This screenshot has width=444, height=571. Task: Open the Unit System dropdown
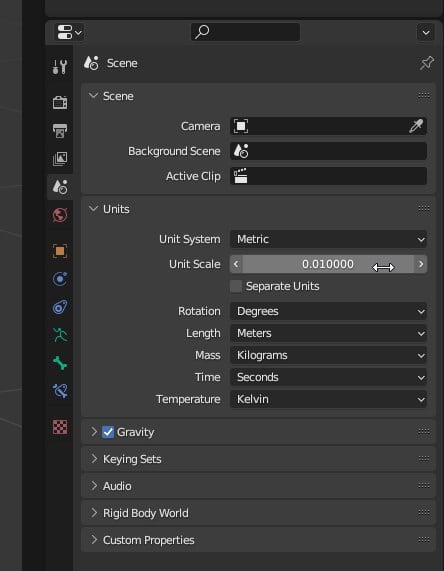(328, 239)
